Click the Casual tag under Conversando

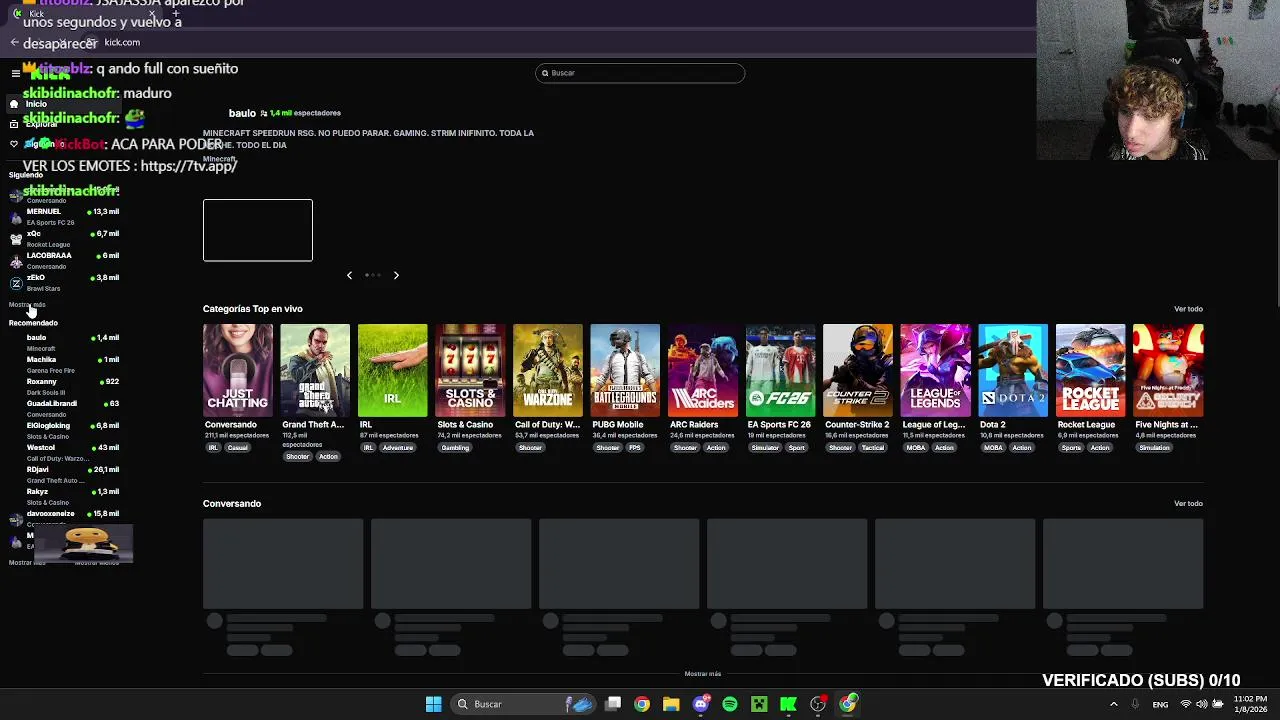tap(237, 448)
